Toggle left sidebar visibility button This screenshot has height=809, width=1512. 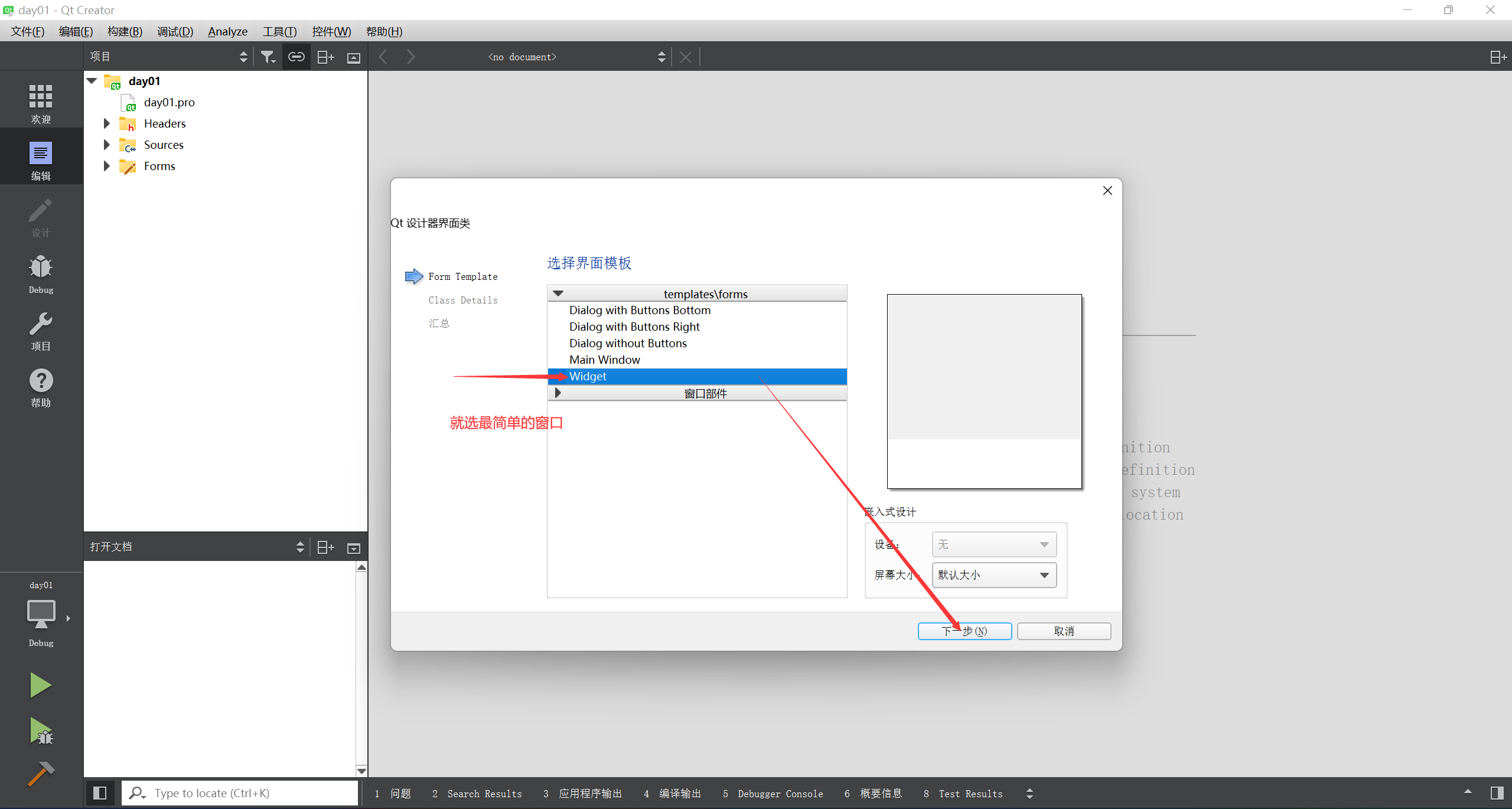pos(100,793)
